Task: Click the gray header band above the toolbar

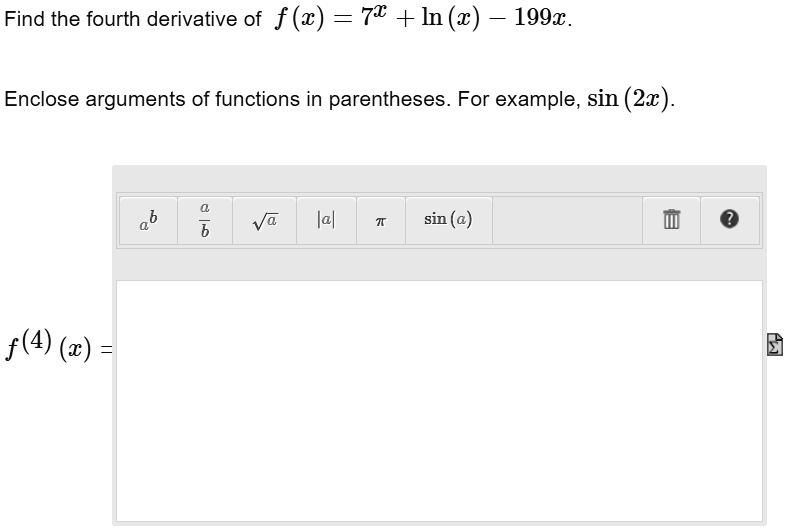Action: click(439, 179)
